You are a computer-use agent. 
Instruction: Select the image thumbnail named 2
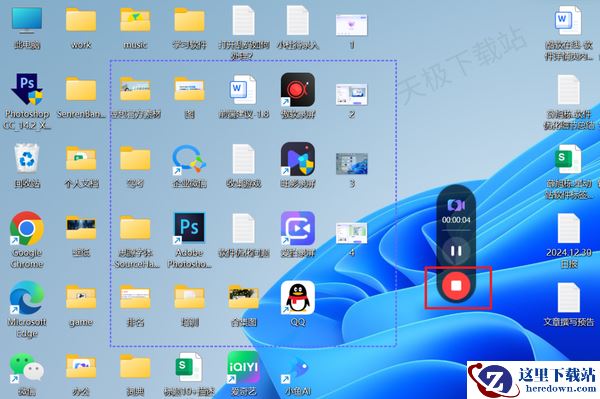[x=352, y=94]
